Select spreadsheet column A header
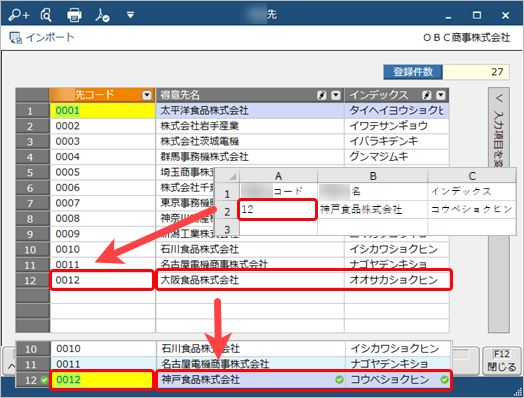 point(278,176)
